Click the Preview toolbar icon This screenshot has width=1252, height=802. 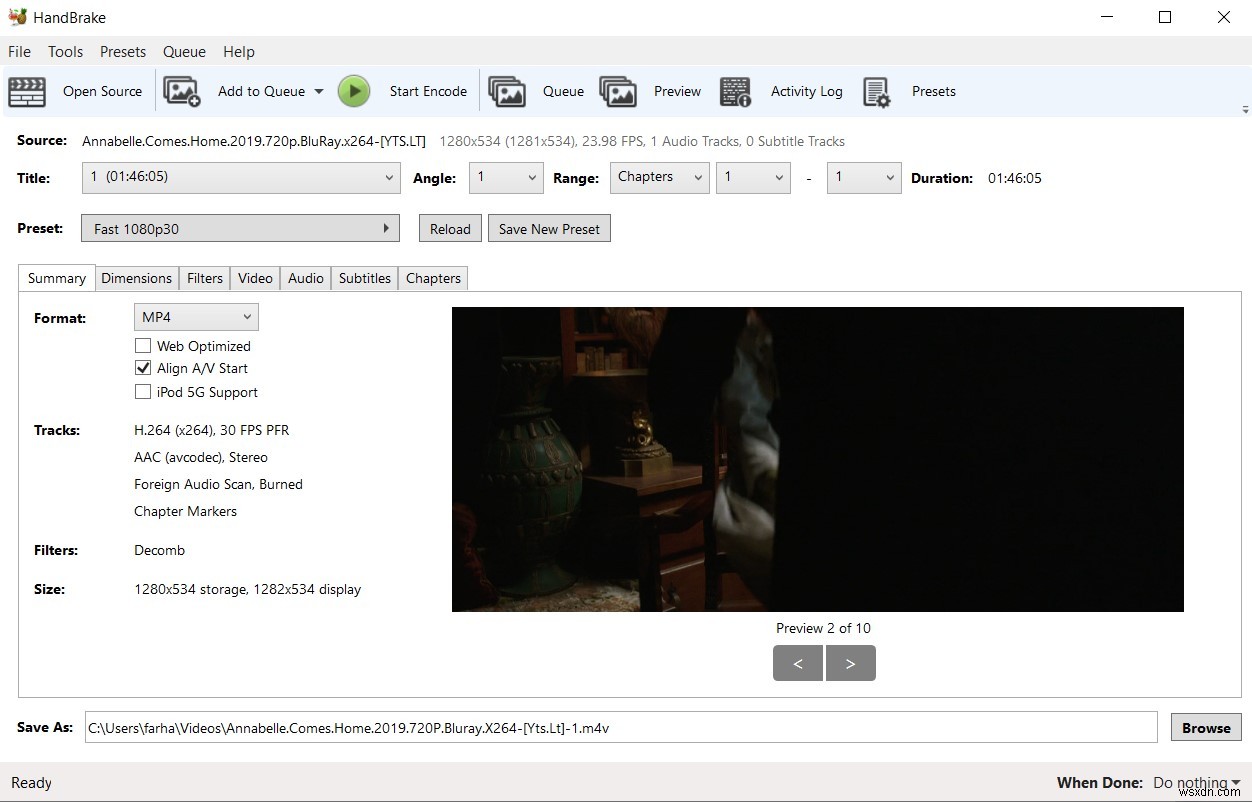tap(618, 91)
